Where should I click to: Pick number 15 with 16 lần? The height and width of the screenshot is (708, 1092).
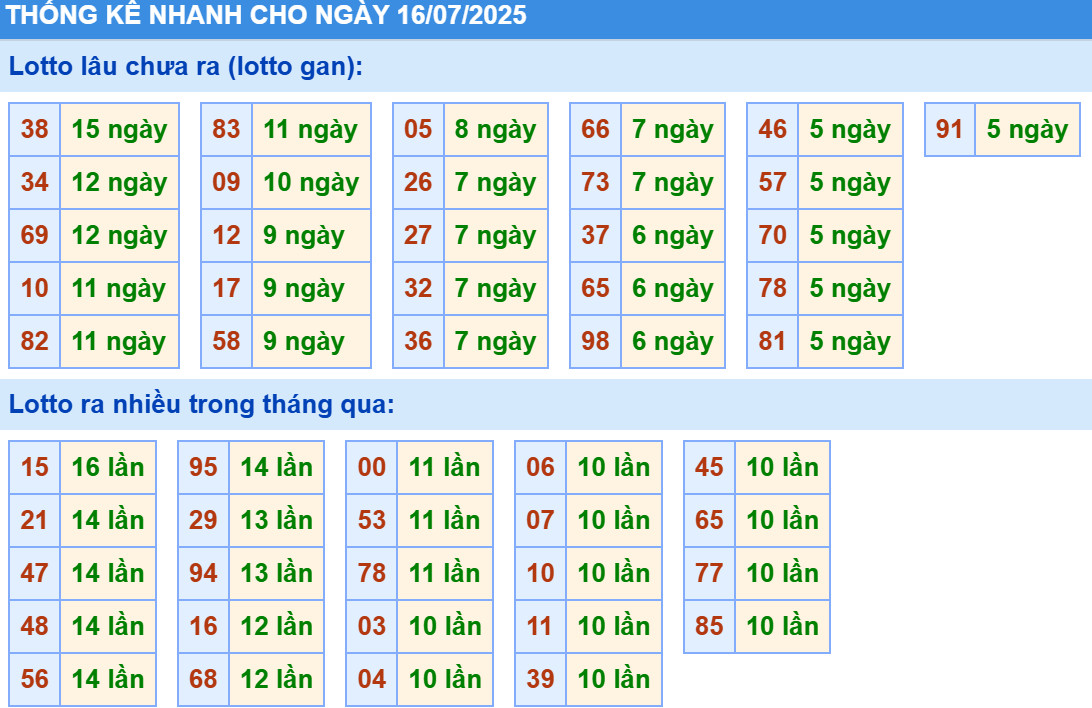35,468
